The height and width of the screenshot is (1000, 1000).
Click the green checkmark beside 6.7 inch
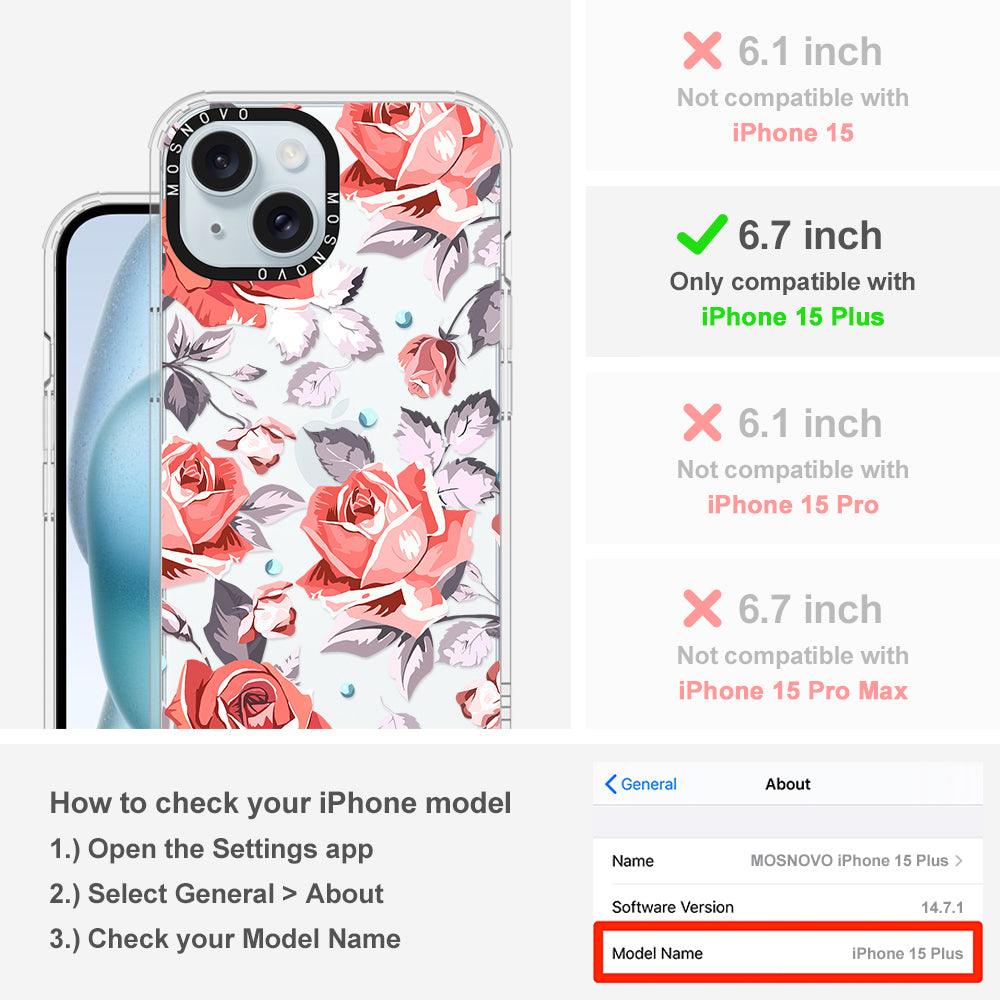pyautogui.click(x=702, y=234)
